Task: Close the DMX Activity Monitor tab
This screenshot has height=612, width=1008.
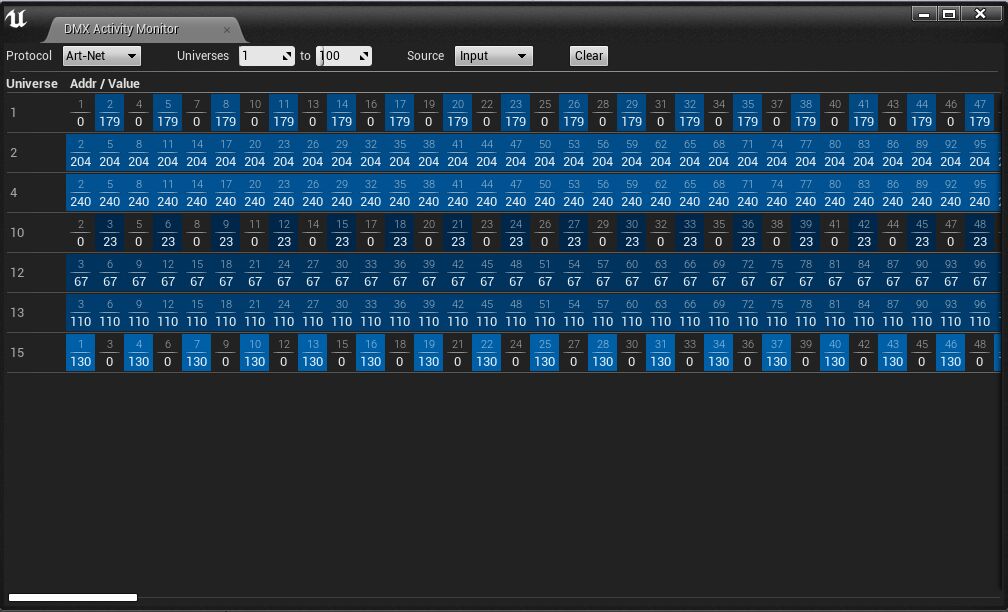Action: tap(227, 29)
